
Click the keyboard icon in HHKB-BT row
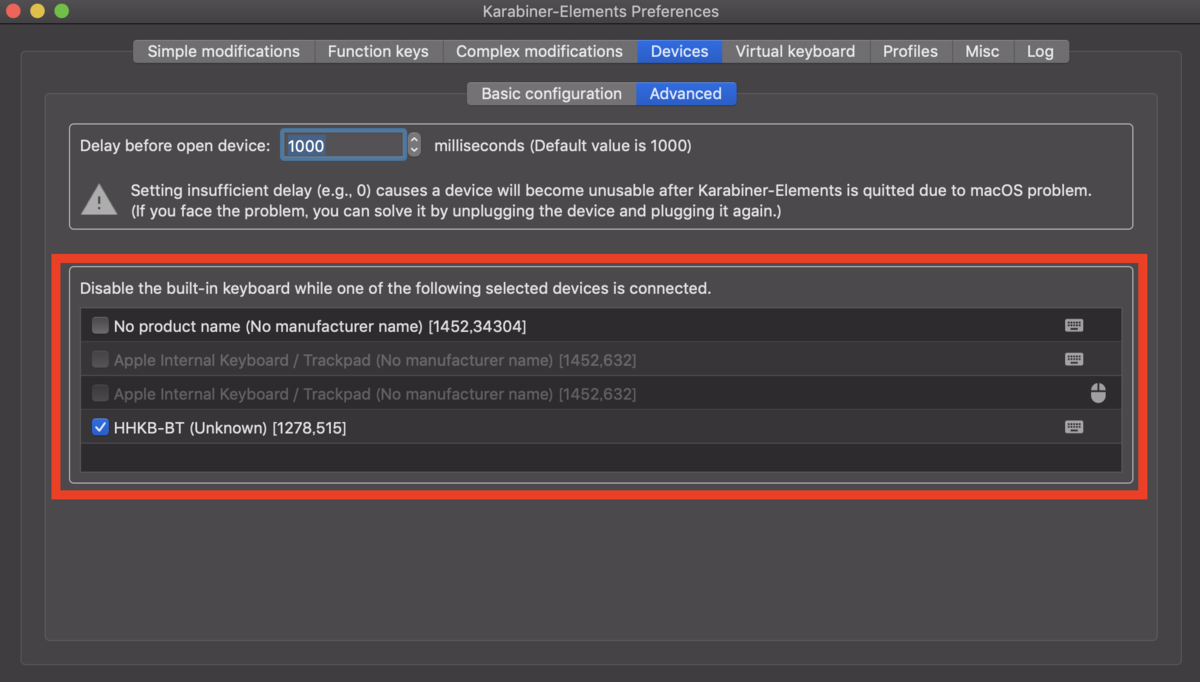[1074, 427]
